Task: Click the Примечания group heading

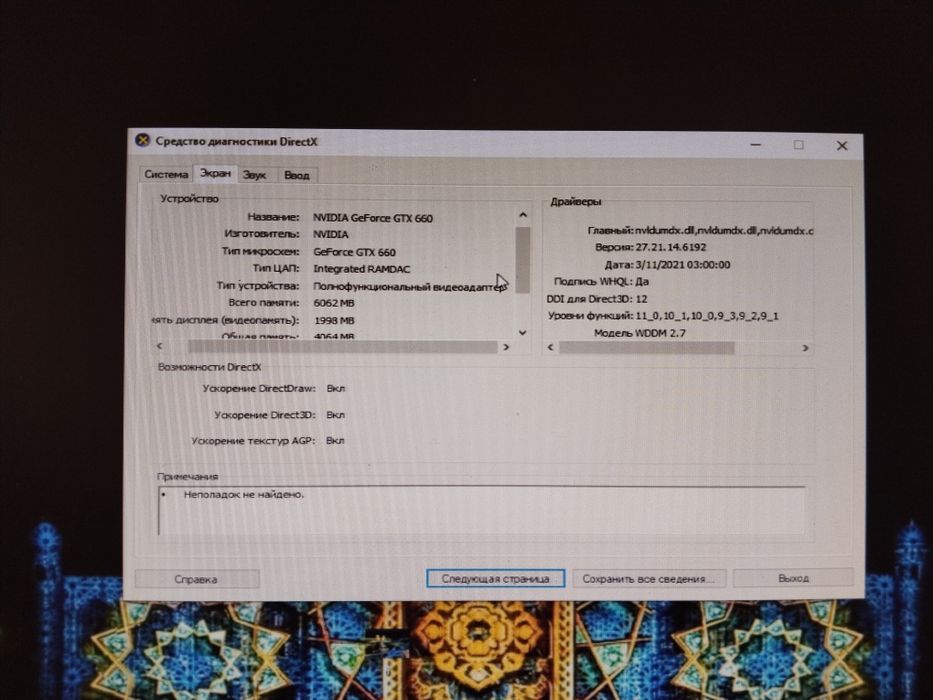Action: 187,477
